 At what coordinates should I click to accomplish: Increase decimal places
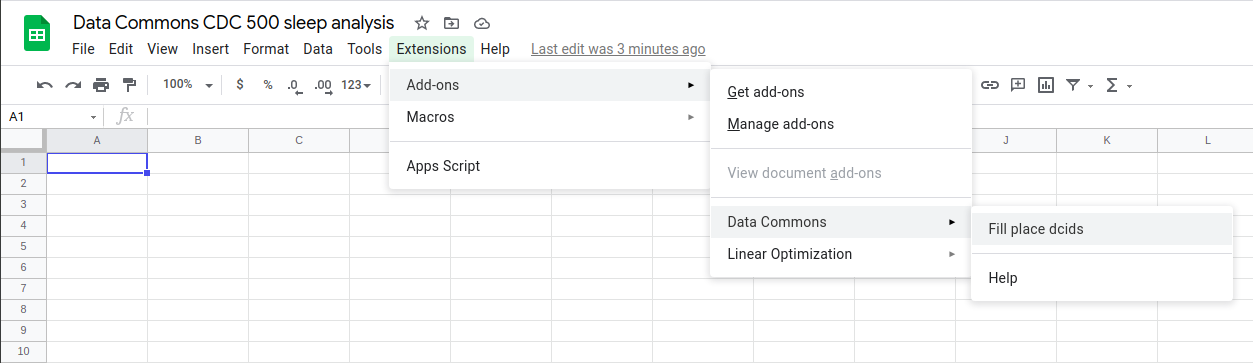(322, 85)
